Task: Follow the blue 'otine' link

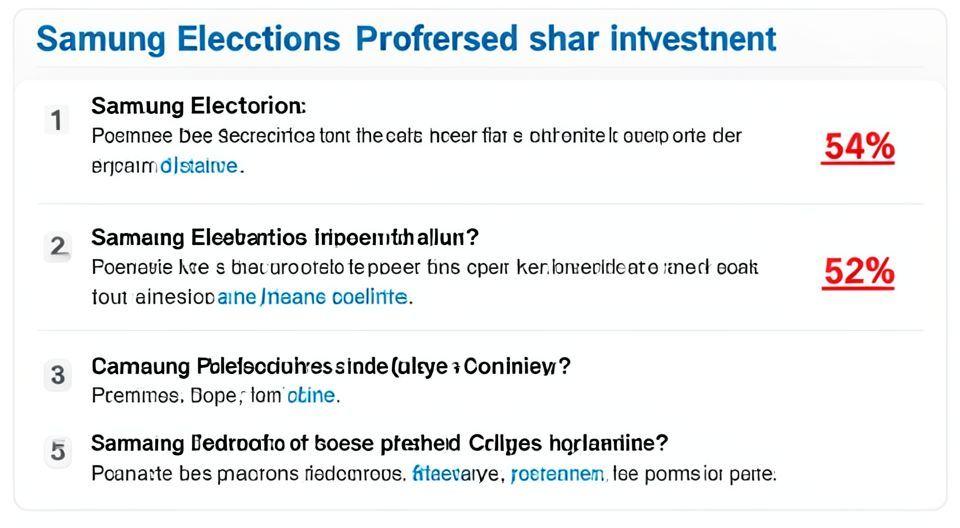Action: 310,396
